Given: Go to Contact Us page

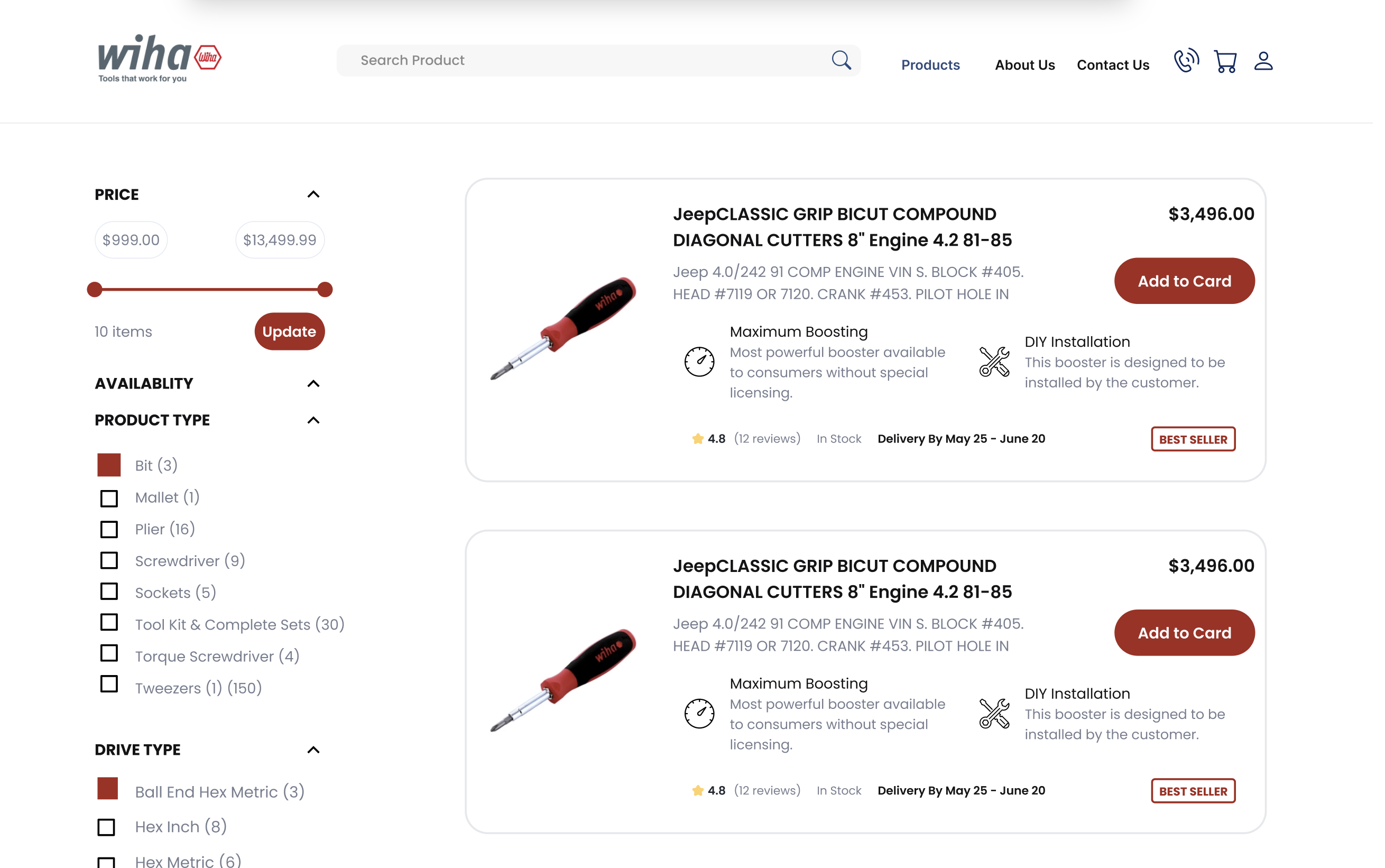Looking at the screenshot, I should click(x=1112, y=65).
